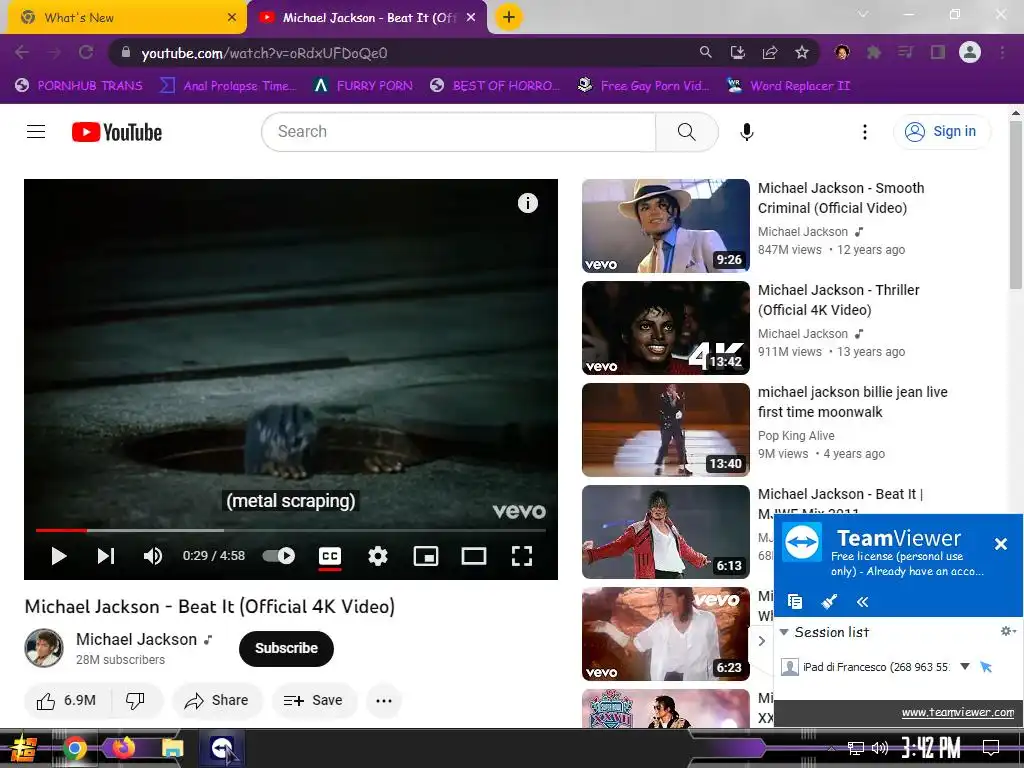Open File Explorer from taskbar
The width and height of the screenshot is (1024, 768).
(x=172, y=748)
